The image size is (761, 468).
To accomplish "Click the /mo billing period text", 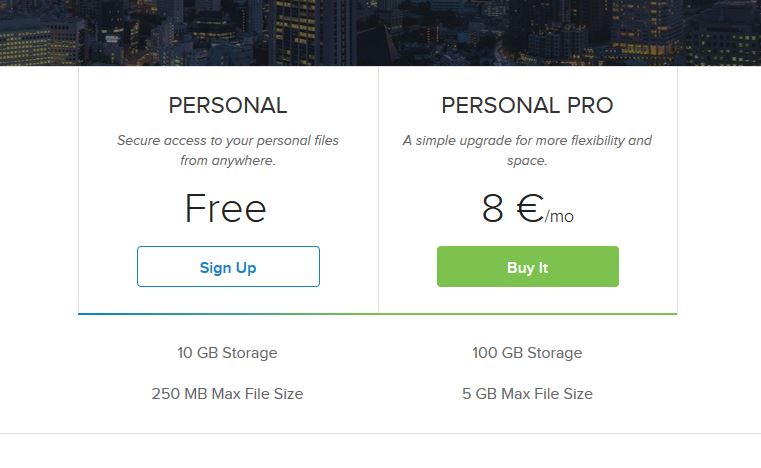I will tap(559, 216).
